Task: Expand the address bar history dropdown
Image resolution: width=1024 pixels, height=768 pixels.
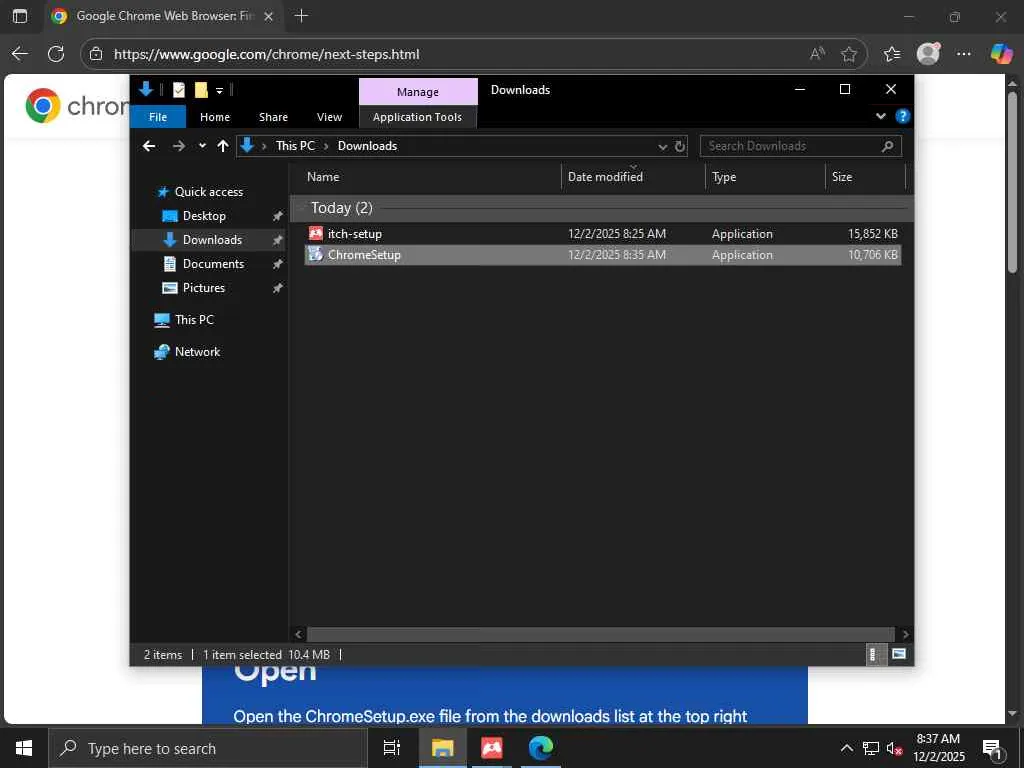Action: (x=662, y=146)
